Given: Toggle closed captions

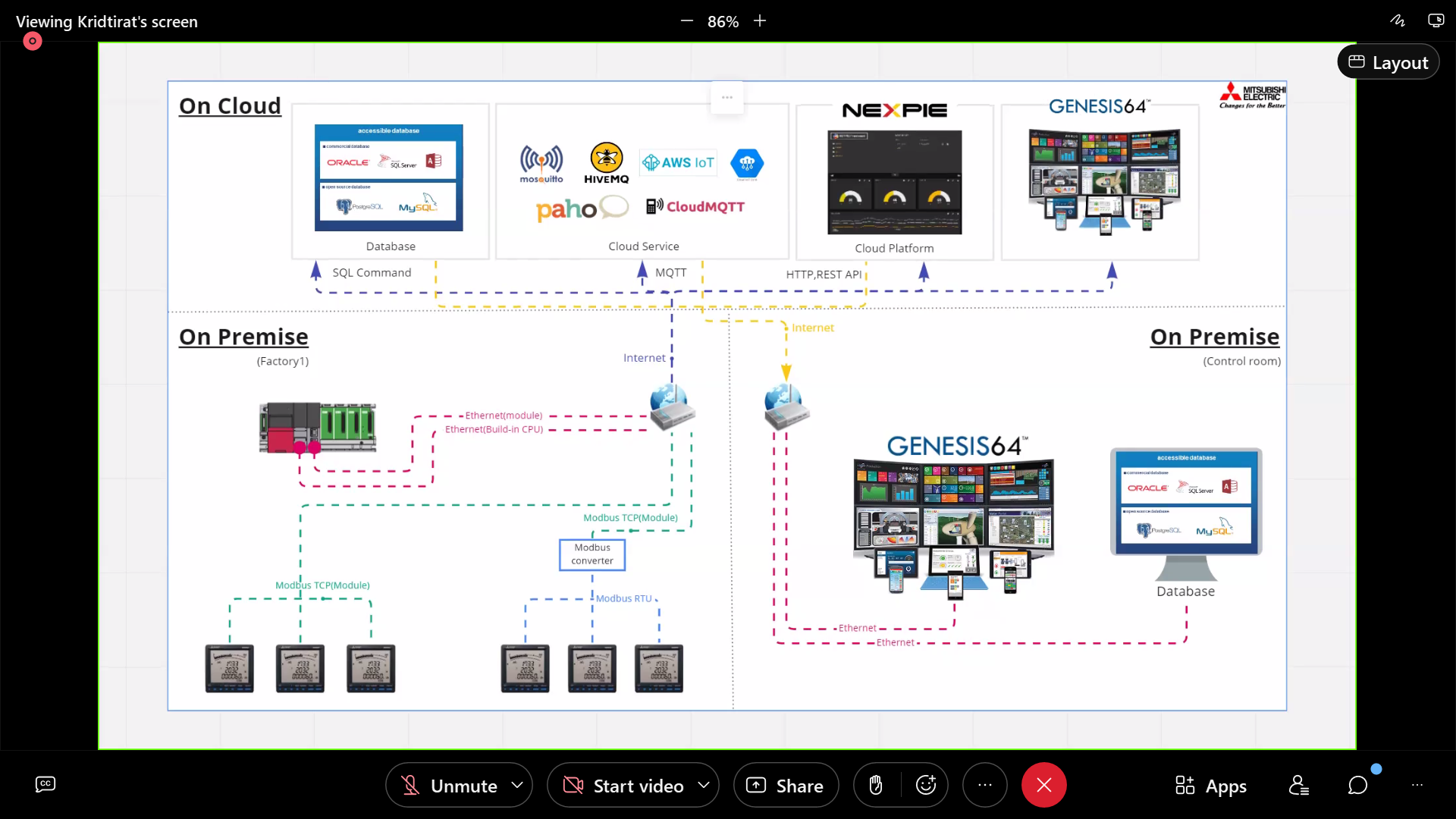Looking at the screenshot, I should [45, 784].
